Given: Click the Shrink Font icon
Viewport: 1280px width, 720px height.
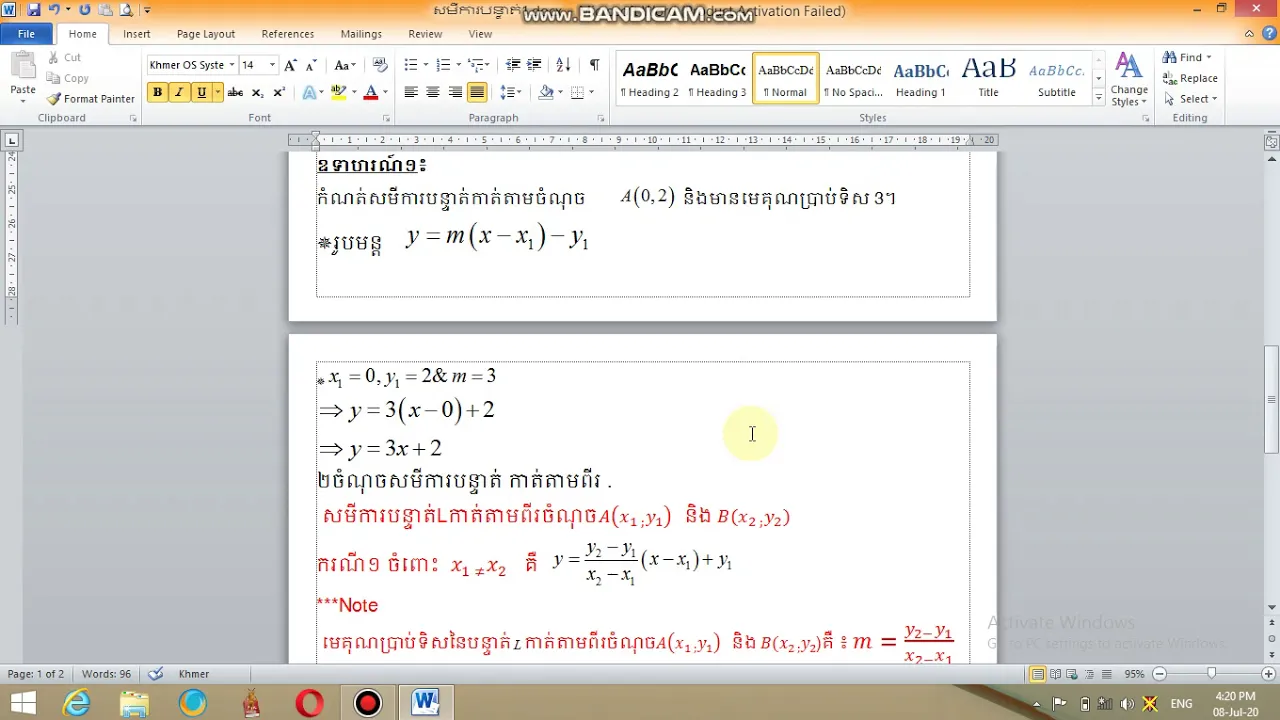Looking at the screenshot, I should [x=312, y=65].
